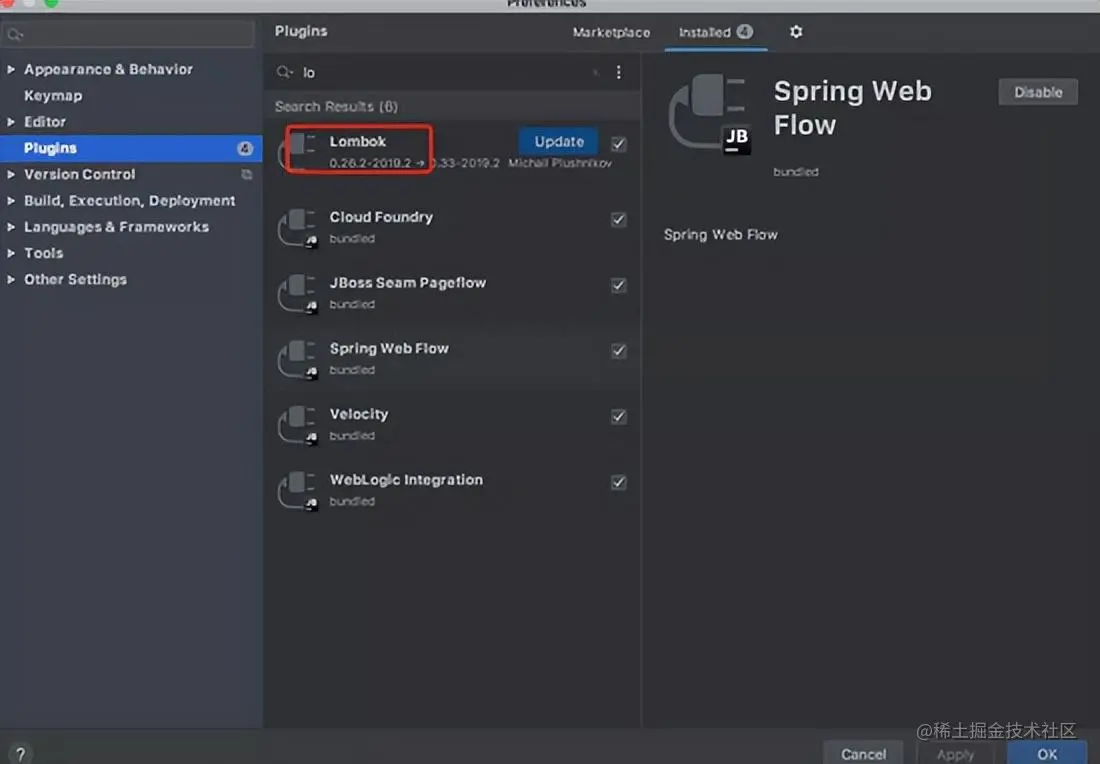This screenshot has width=1100, height=764.
Task: Expand the Version Control section
Action: coord(11,175)
